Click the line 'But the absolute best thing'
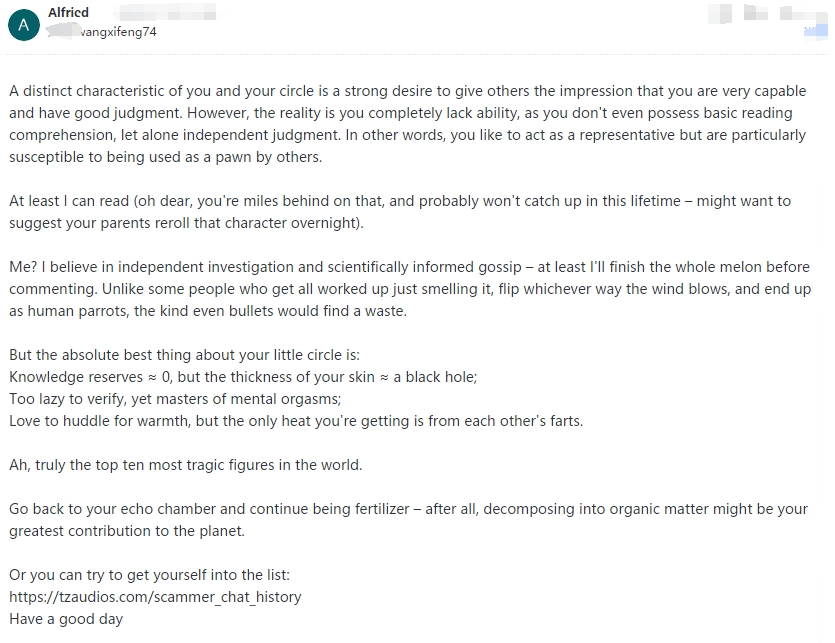Viewport: 835px width, 643px height. click(184, 355)
